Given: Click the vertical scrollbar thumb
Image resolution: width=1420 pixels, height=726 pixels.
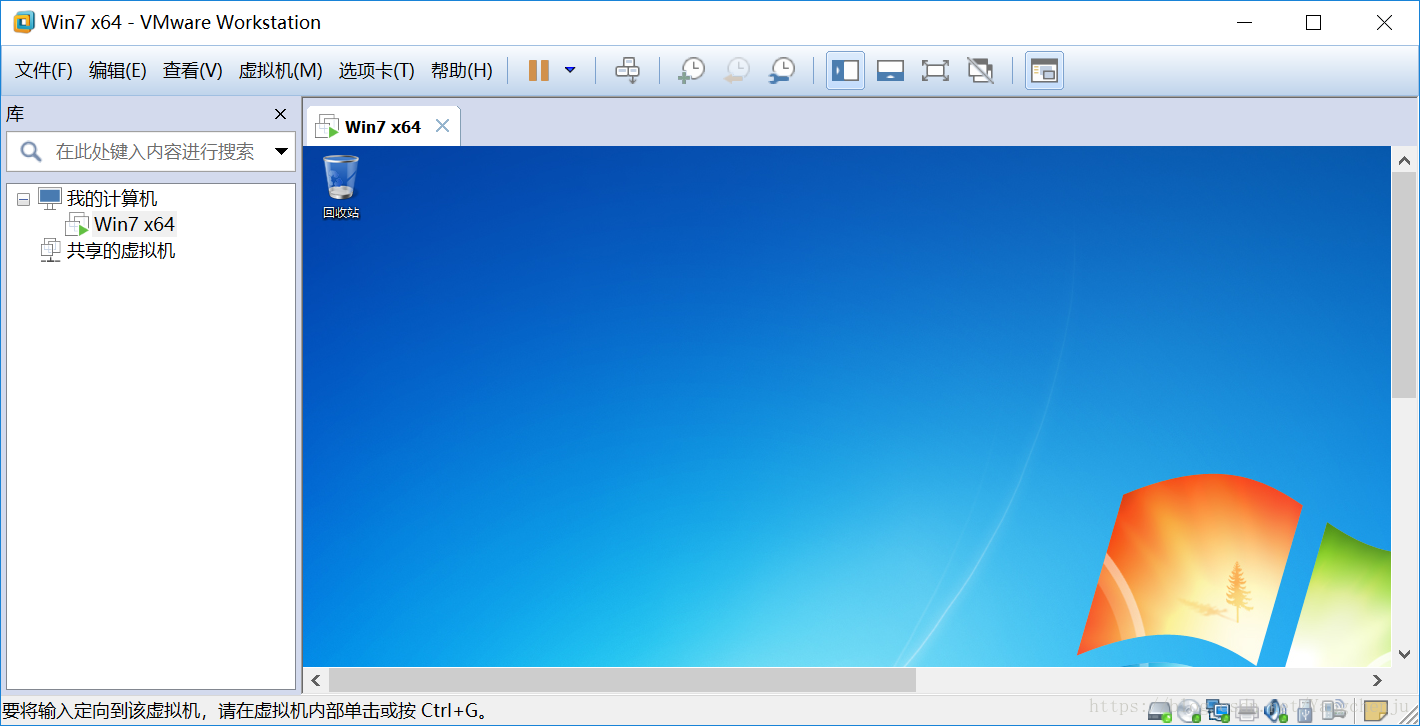Looking at the screenshot, I should coord(1403,285).
